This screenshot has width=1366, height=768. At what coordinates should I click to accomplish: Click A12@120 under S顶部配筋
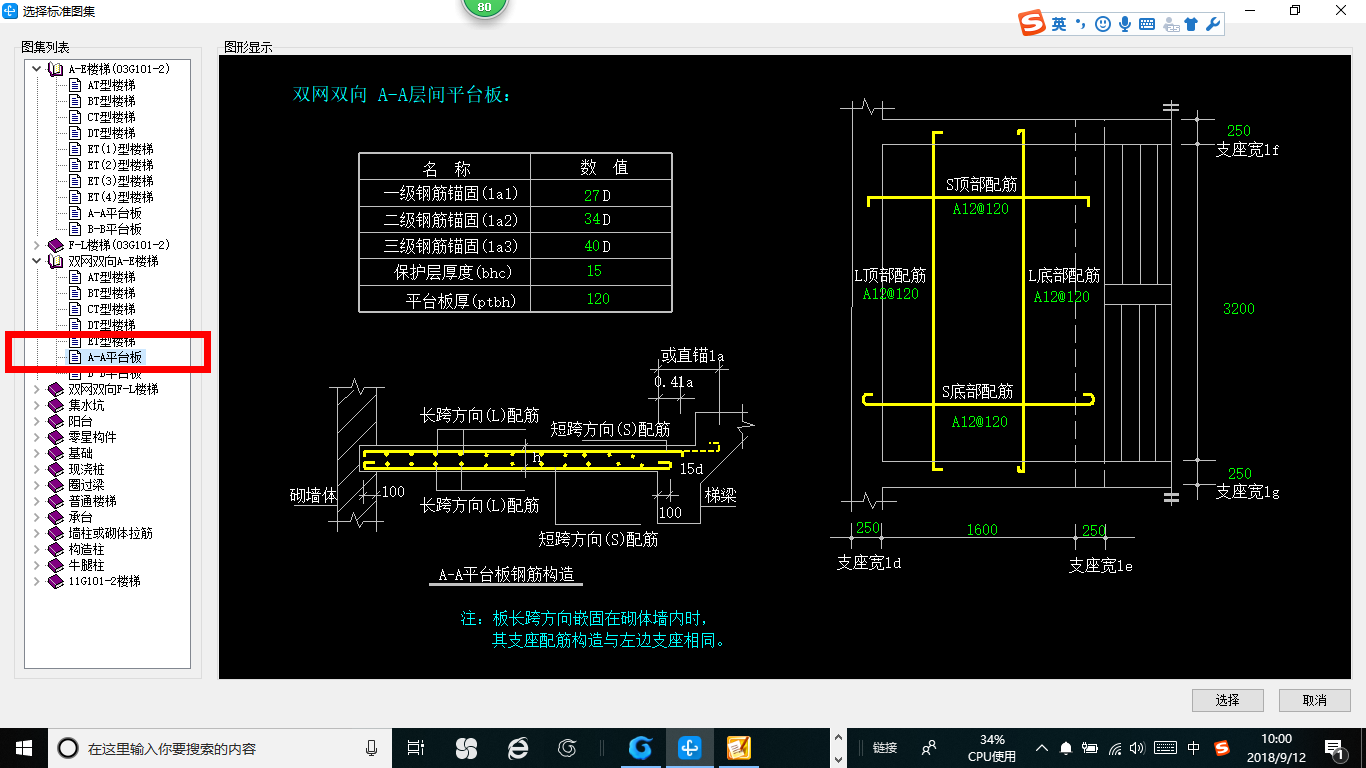click(980, 209)
